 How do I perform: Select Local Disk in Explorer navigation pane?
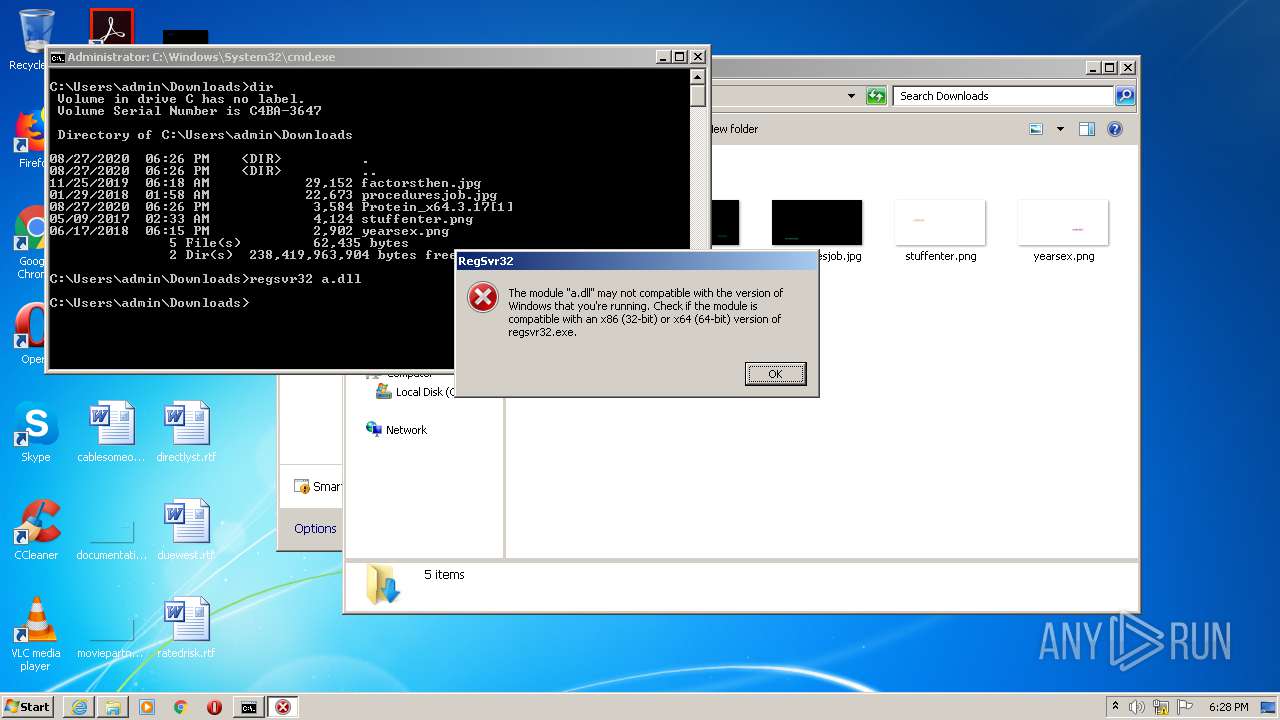(x=415, y=392)
